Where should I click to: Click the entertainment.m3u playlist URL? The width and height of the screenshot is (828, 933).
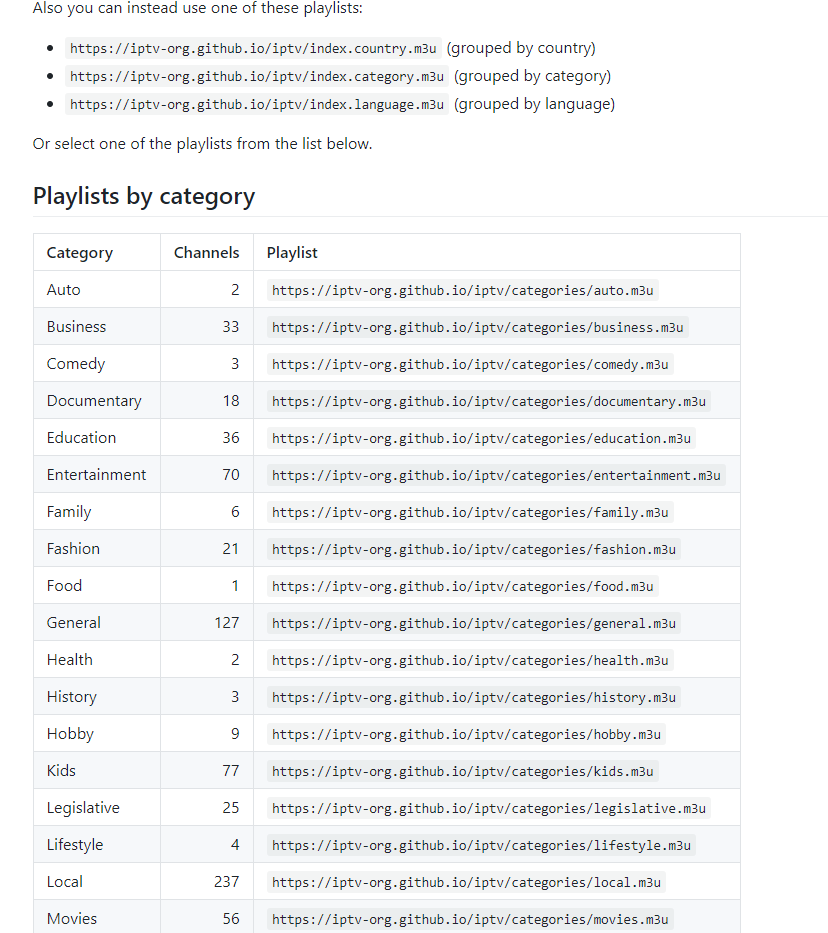click(x=496, y=476)
